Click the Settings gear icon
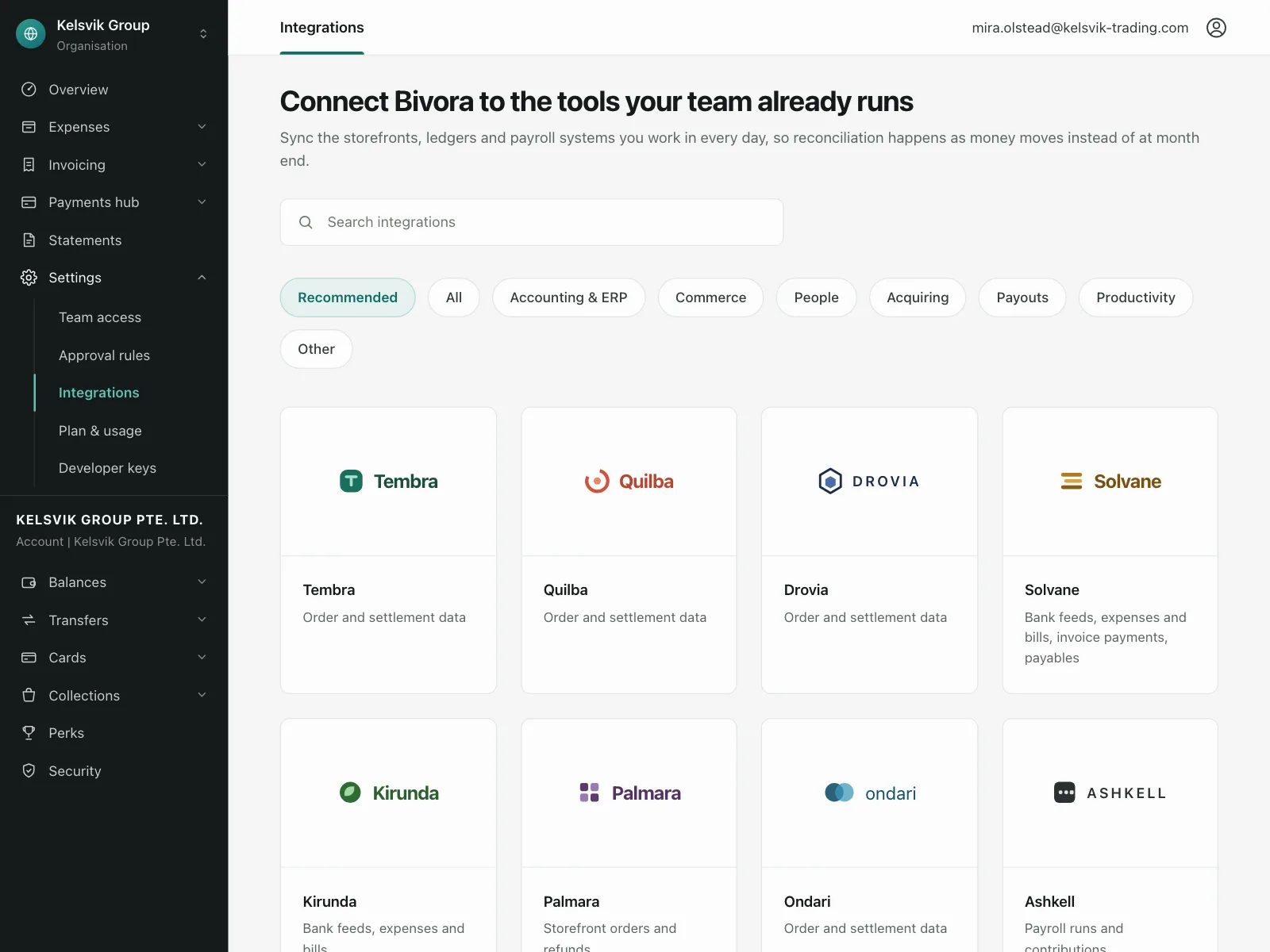This screenshot has width=1270, height=952. click(29, 278)
